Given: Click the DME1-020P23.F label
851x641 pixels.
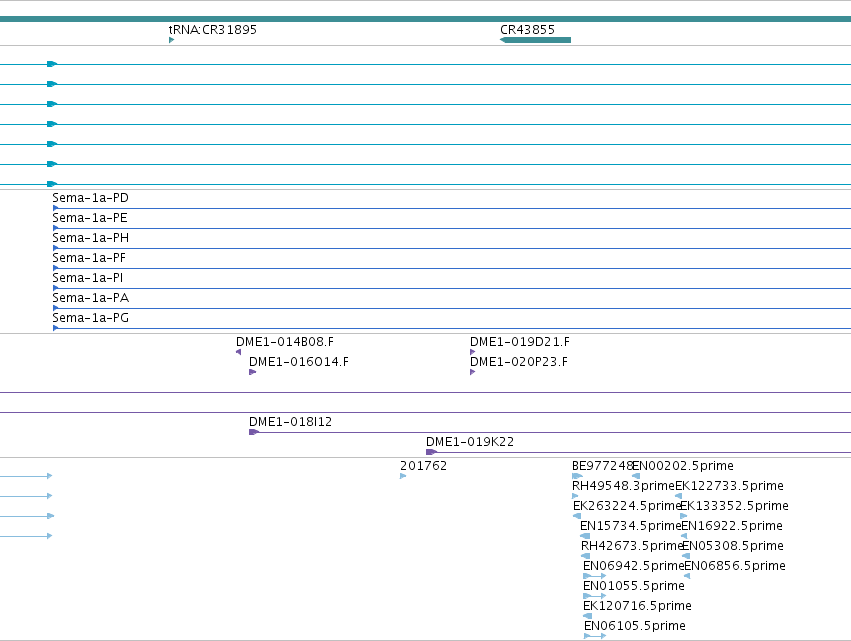Looking at the screenshot, I should coord(519,362).
